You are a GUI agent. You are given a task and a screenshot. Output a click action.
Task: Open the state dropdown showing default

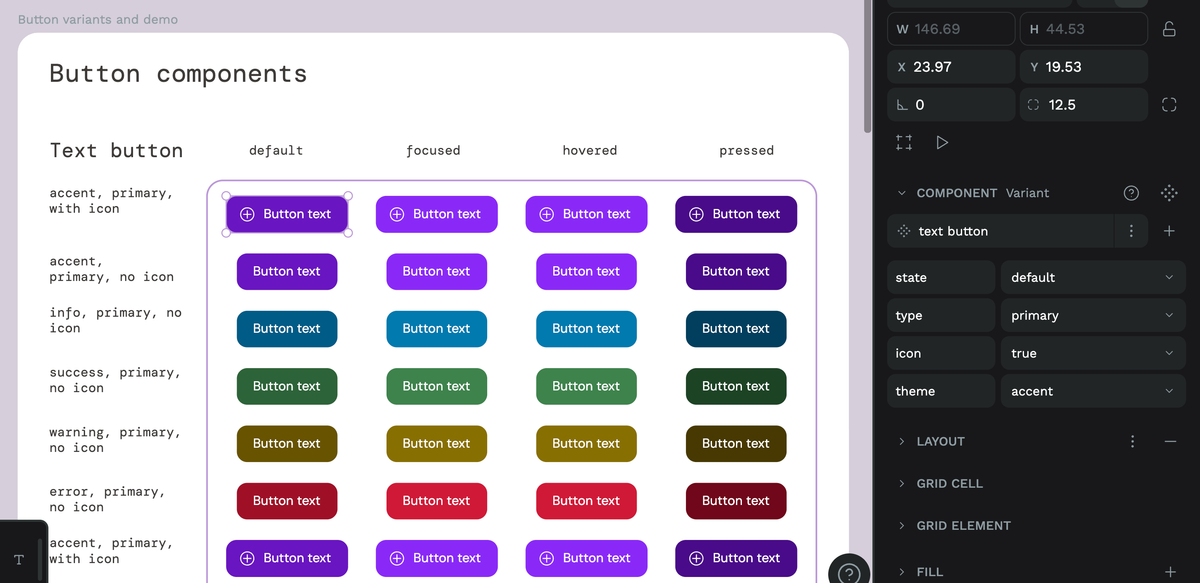[x=1092, y=277]
